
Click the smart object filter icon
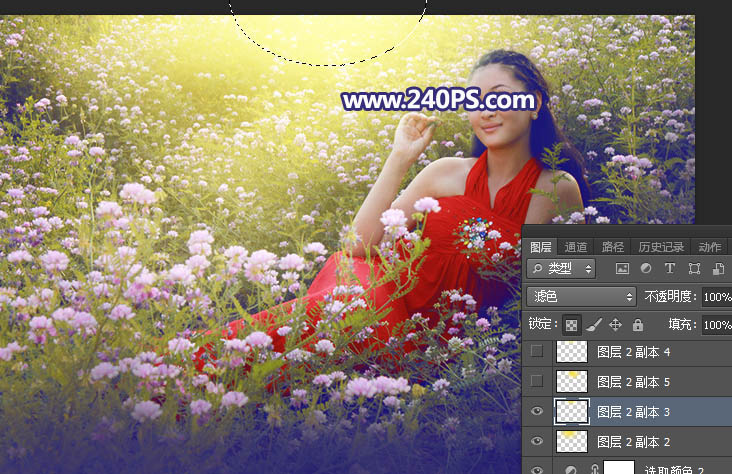[718, 269]
